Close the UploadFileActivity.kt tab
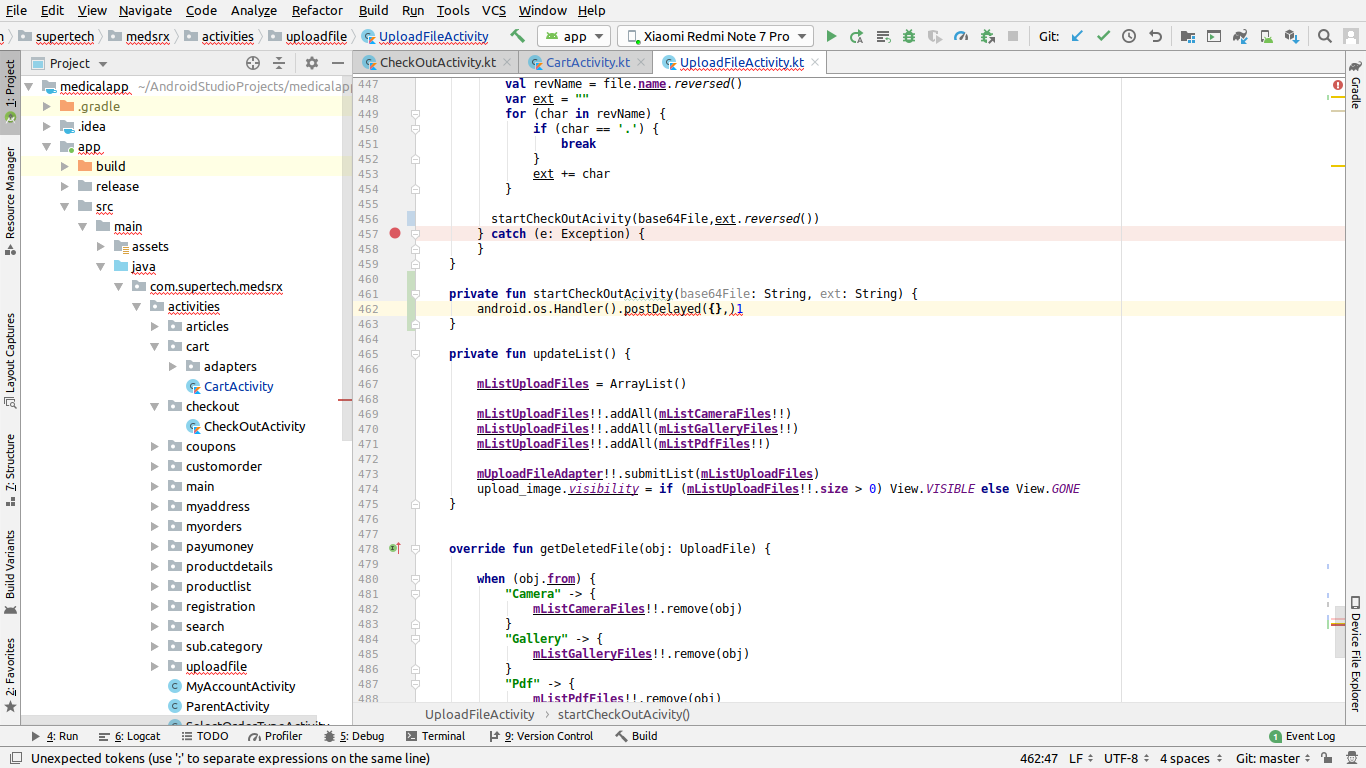Image resolution: width=1366 pixels, height=768 pixels. (815, 62)
